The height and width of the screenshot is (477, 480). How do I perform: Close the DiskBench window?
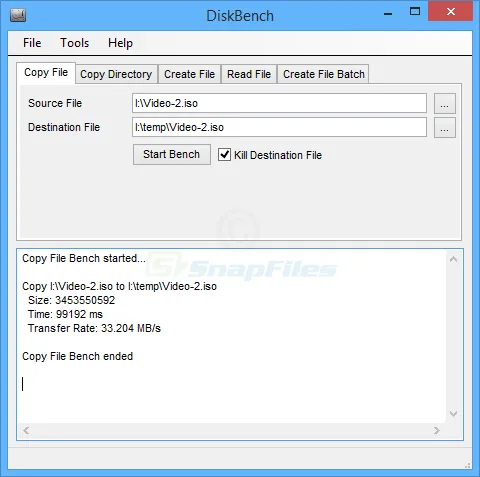tap(451, 12)
